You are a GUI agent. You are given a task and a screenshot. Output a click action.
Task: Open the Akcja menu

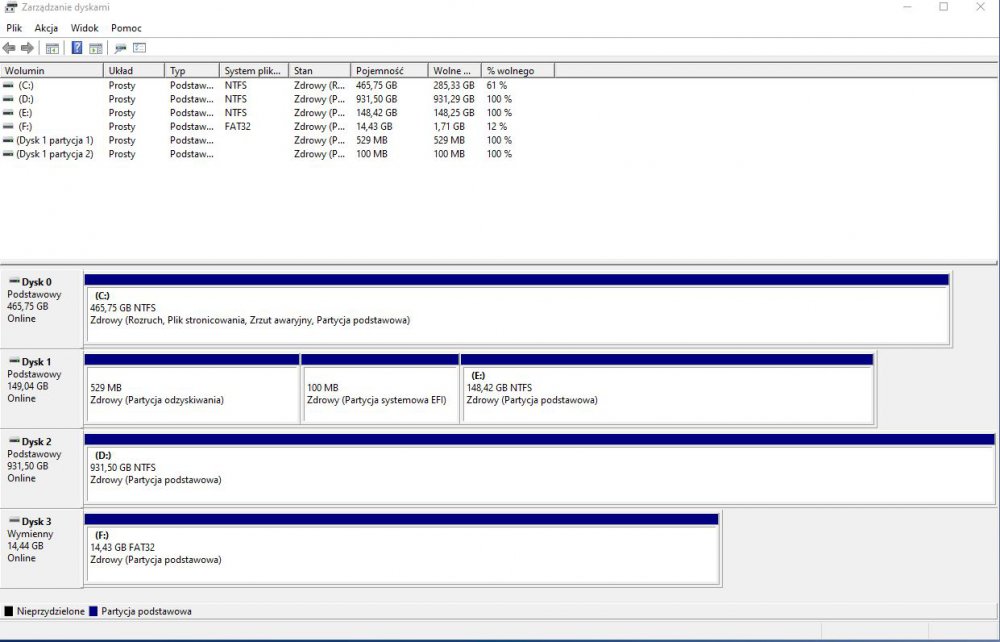click(x=46, y=28)
